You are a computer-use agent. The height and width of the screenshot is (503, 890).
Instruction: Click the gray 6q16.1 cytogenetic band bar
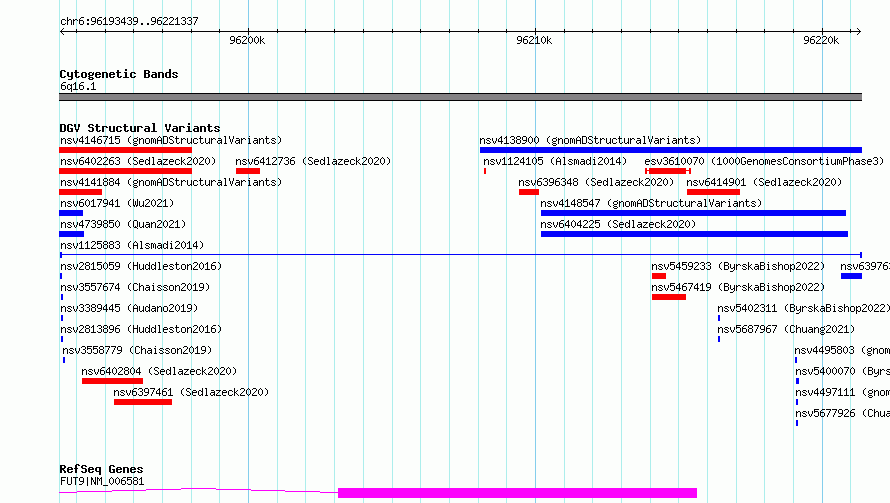(460, 97)
